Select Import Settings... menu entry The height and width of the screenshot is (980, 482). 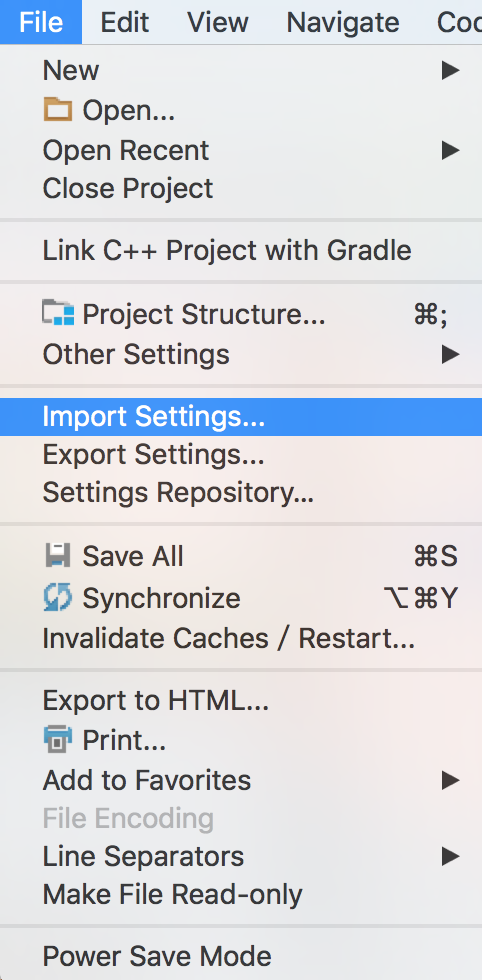click(x=241, y=417)
